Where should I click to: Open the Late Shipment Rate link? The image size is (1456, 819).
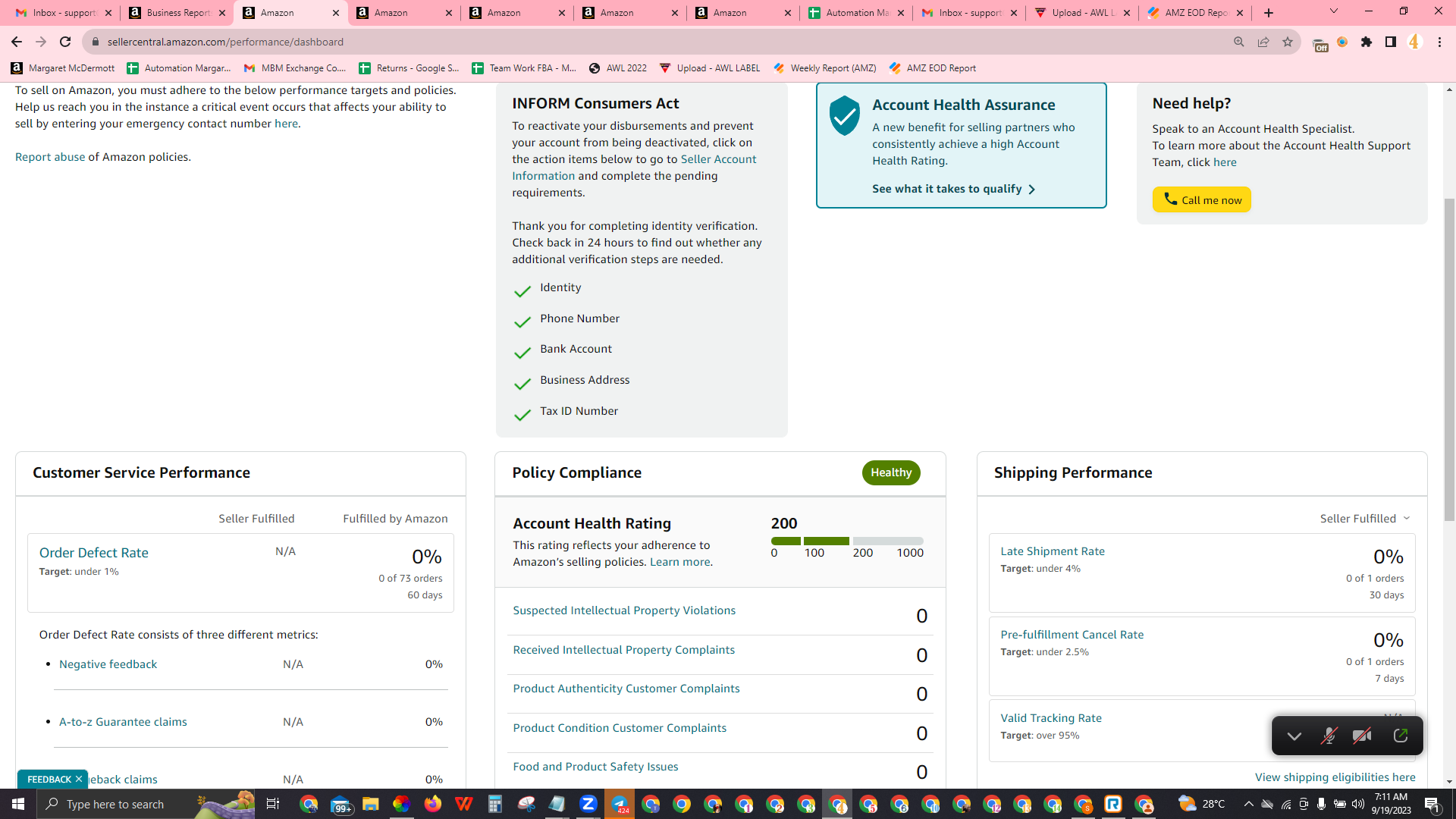click(x=1053, y=551)
